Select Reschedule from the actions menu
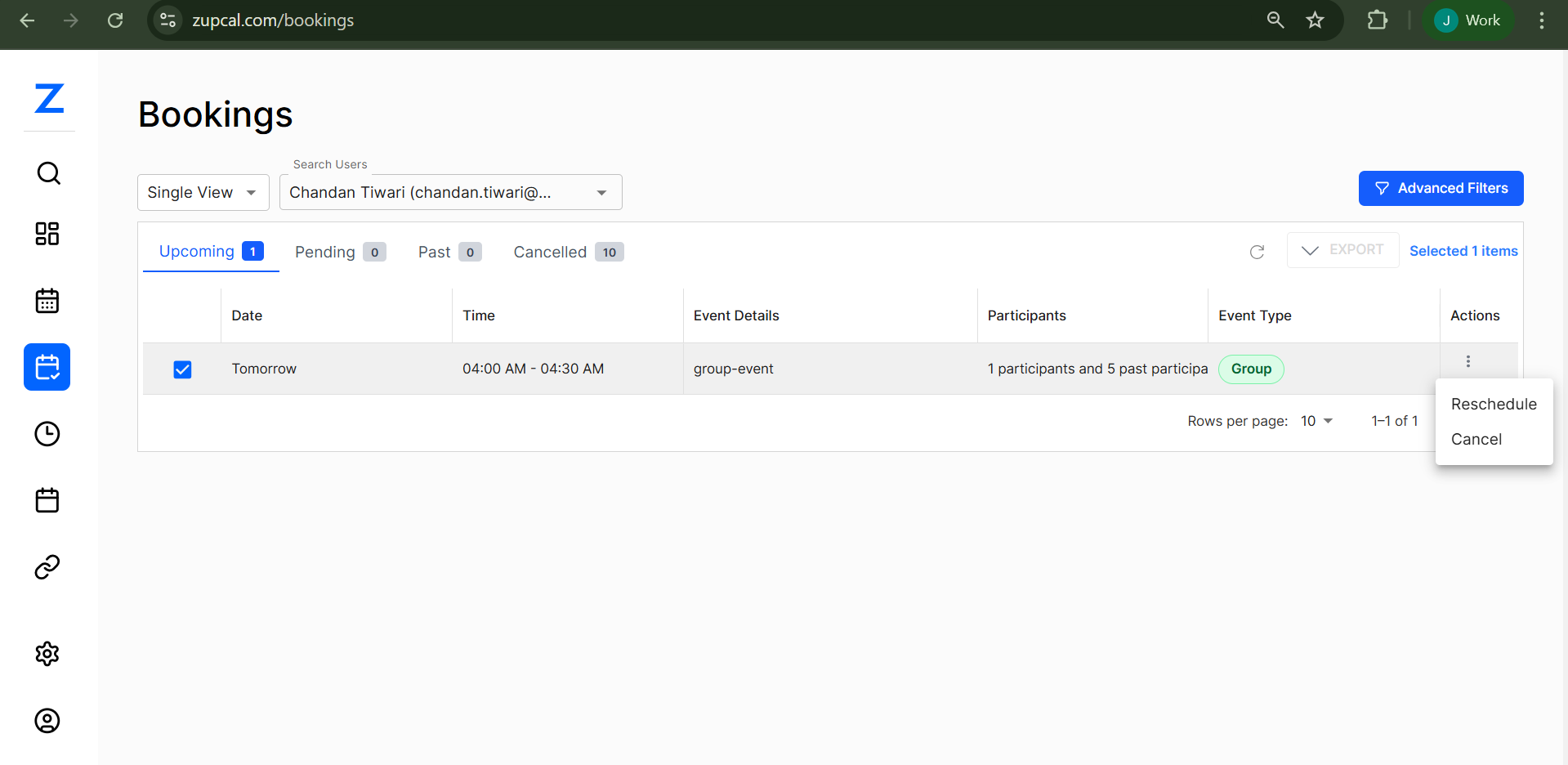 point(1493,405)
